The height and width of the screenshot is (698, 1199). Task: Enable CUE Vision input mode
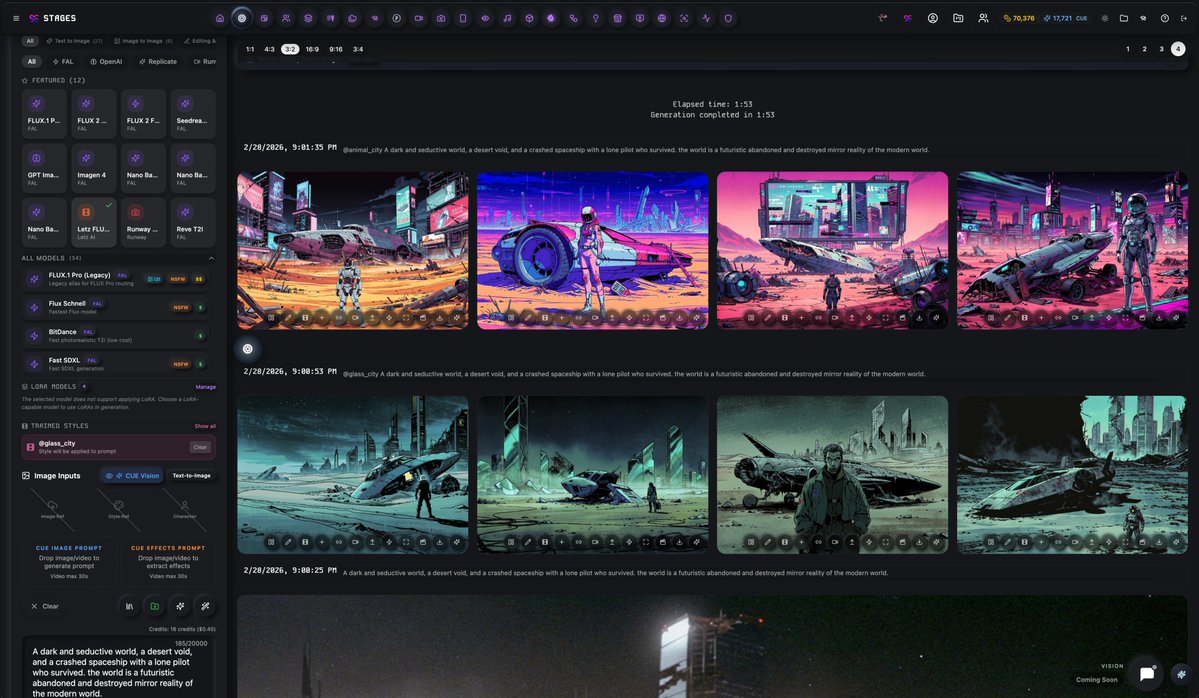click(x=132, y=476)
